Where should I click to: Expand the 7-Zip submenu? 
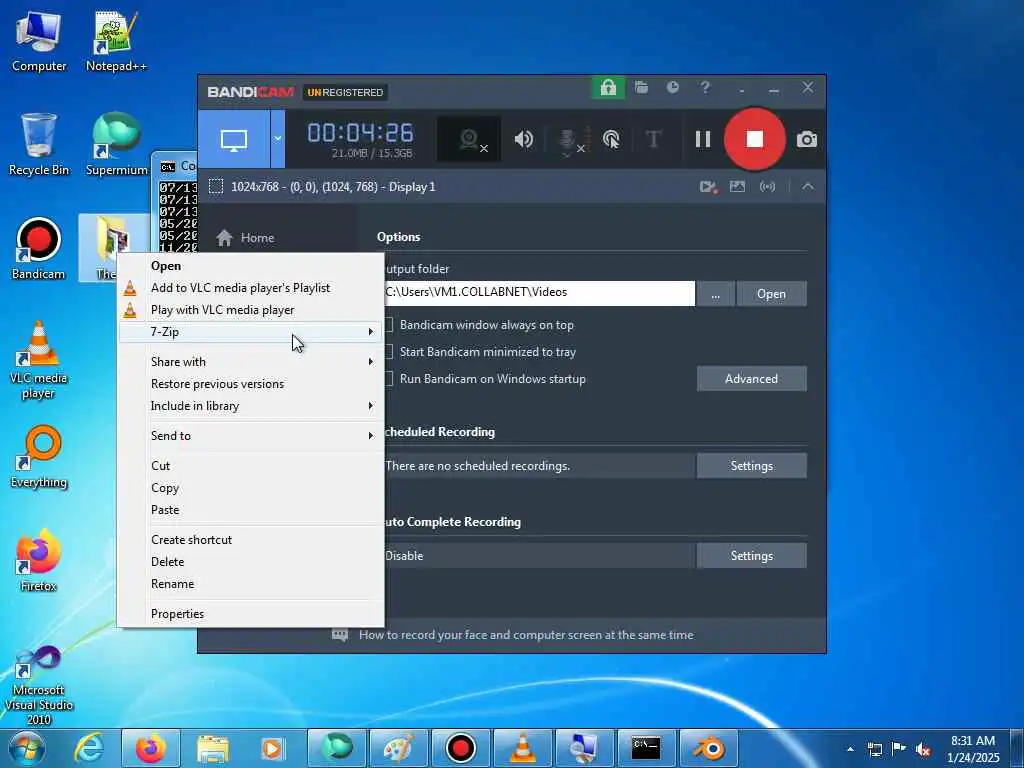tap(251, 332)
